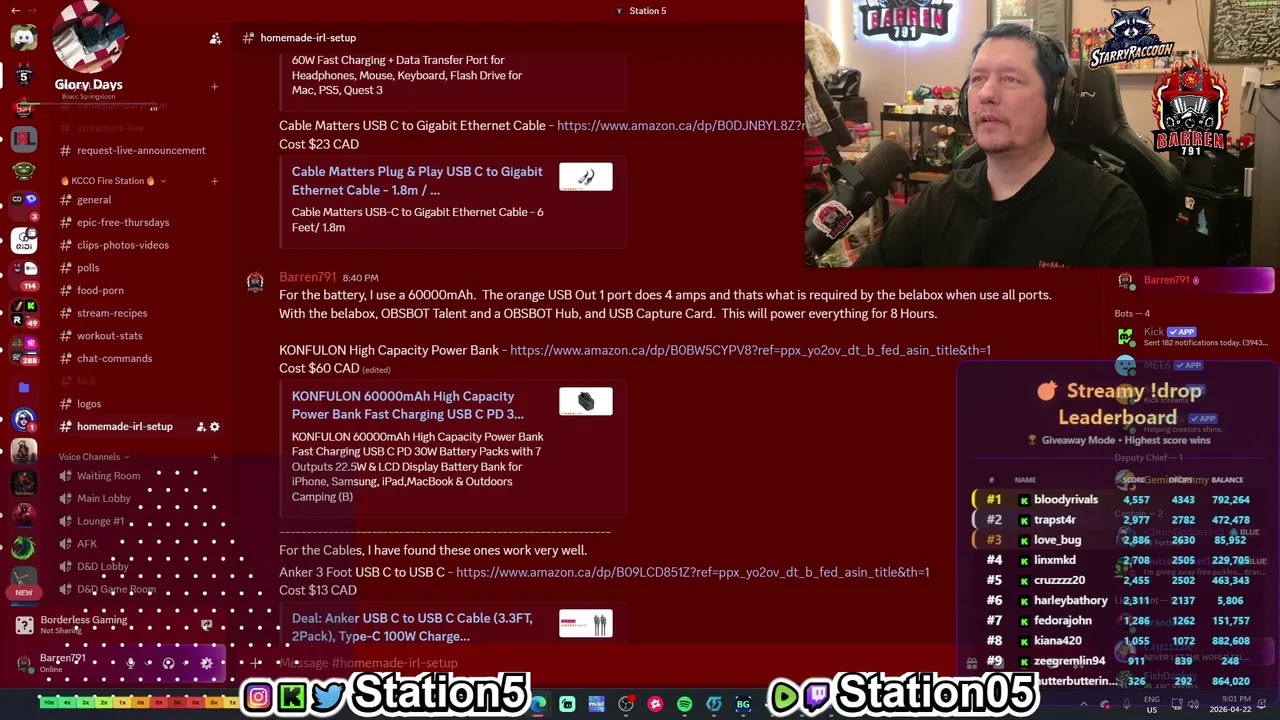Click Barren791 username in message header
Screen dimensions: 1280x720
[x=308, y=277]
